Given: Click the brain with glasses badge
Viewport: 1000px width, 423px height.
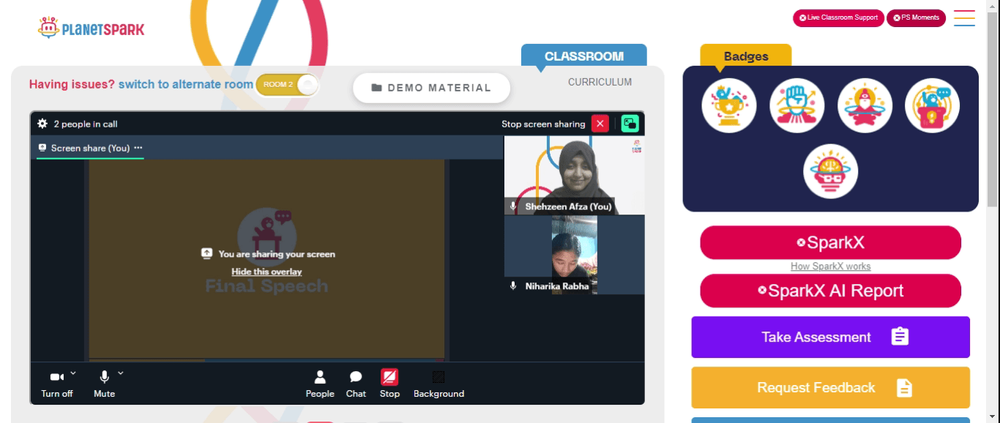Looking at the screenshot, I should tap(830, 171).
